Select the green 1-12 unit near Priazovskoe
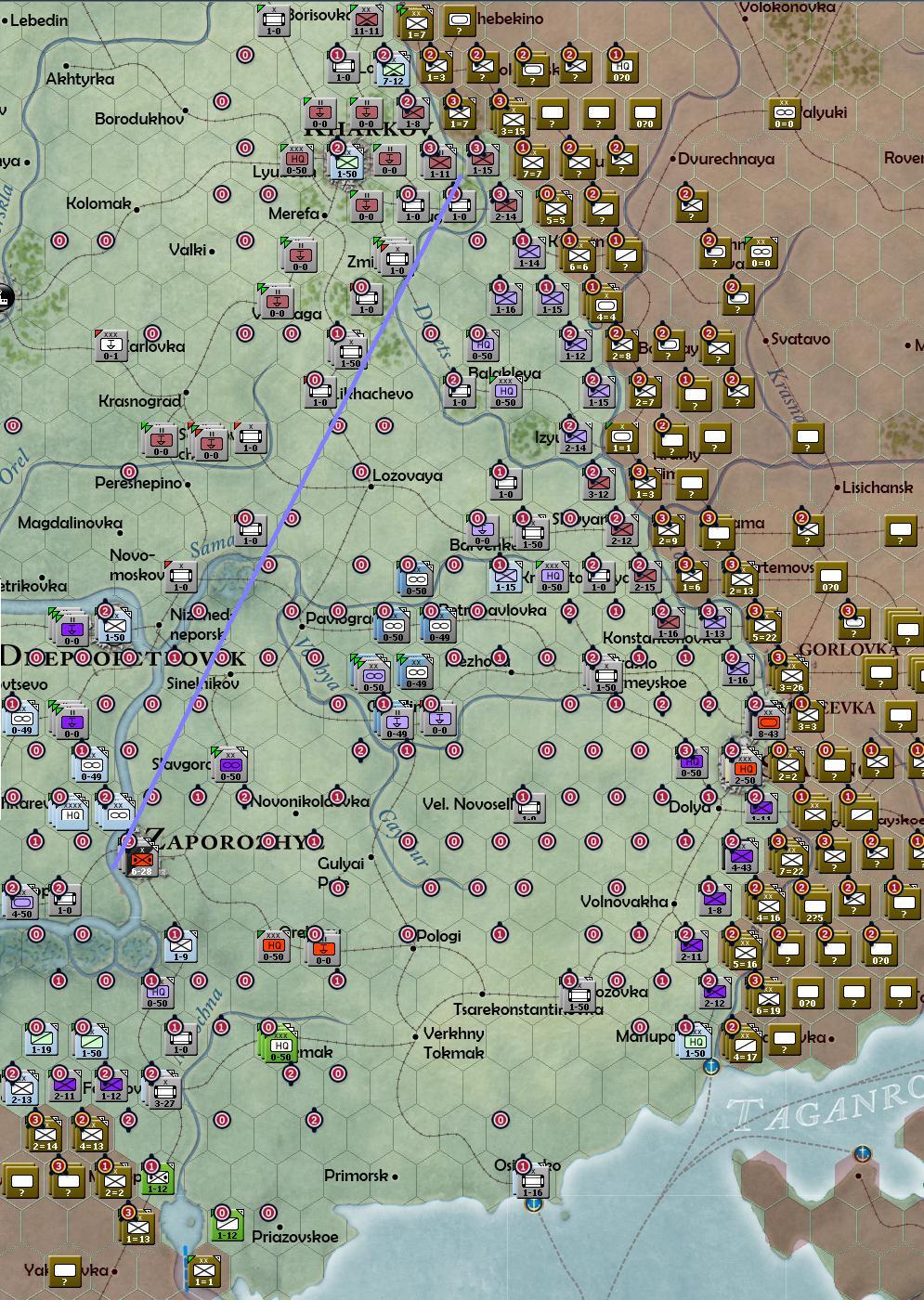Screen dimensions: 924x1300 (227, 1225)
